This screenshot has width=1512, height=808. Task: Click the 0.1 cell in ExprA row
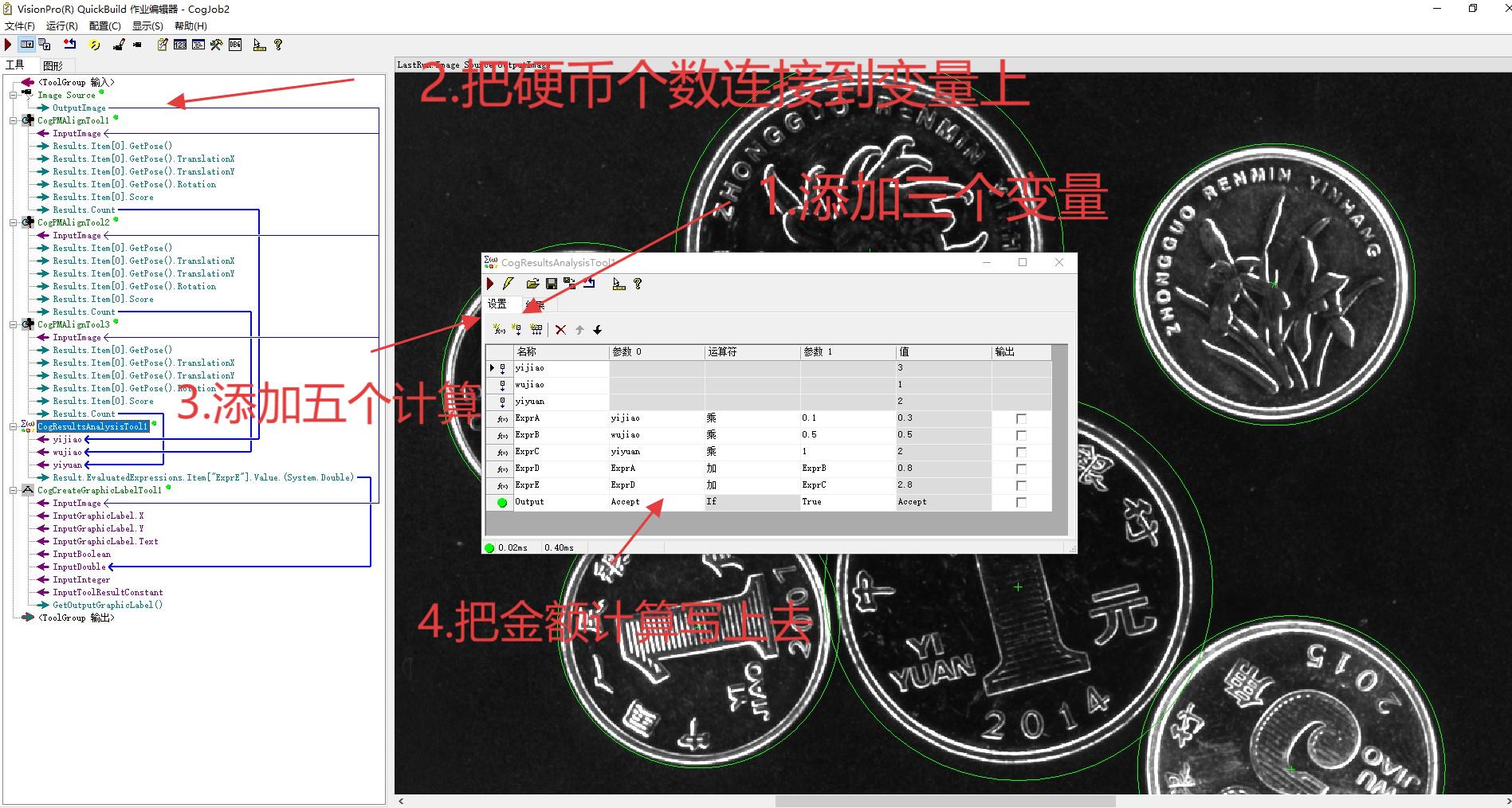(848, 418)
